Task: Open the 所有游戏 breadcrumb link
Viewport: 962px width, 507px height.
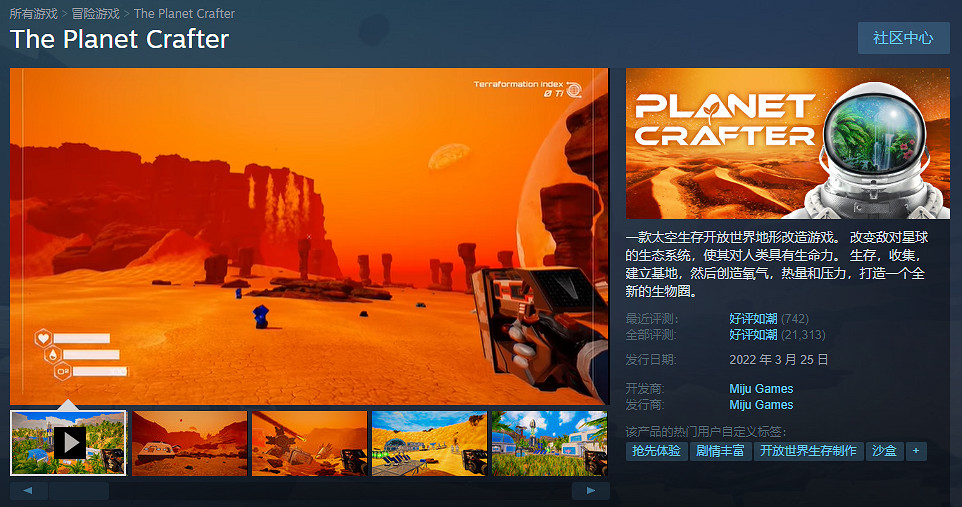Action: pos(34,14)
